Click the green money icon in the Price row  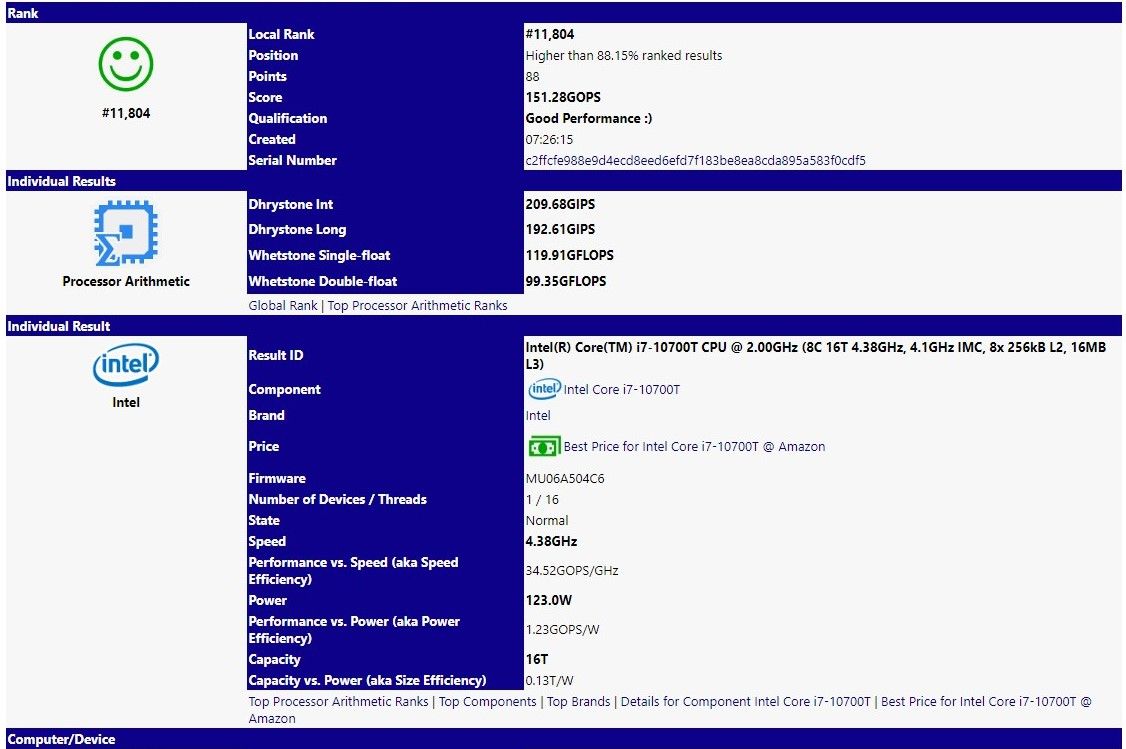click(544, 446)
